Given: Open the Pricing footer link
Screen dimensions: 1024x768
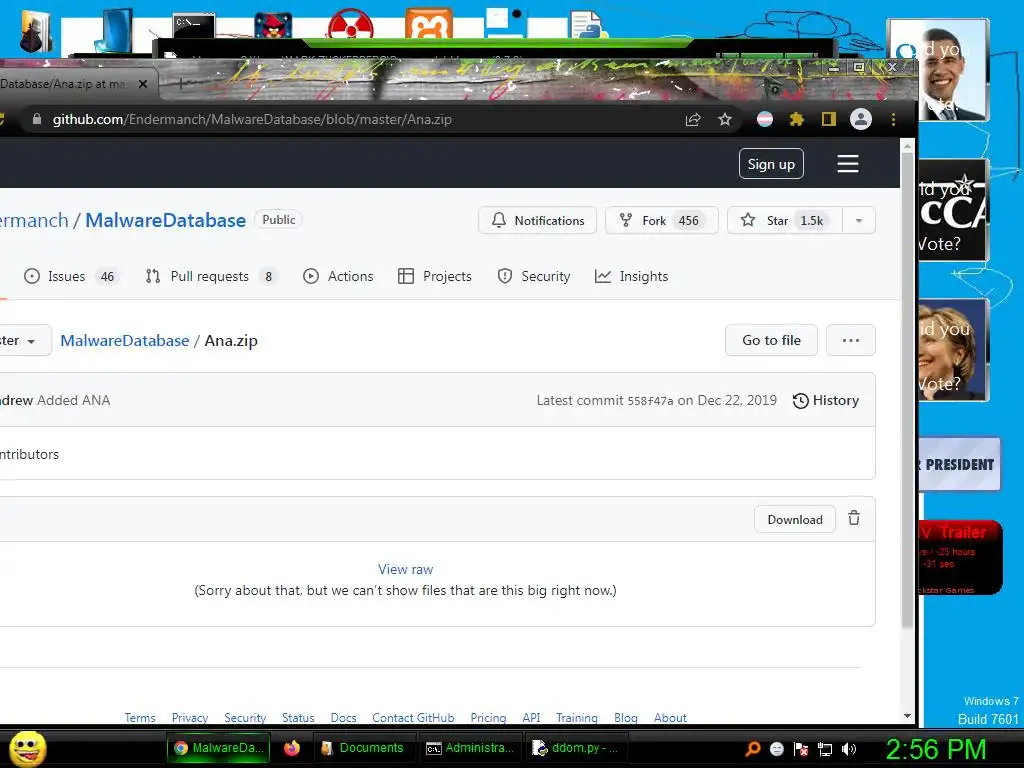Looking at the screenshot, I should tap(488, 718).
